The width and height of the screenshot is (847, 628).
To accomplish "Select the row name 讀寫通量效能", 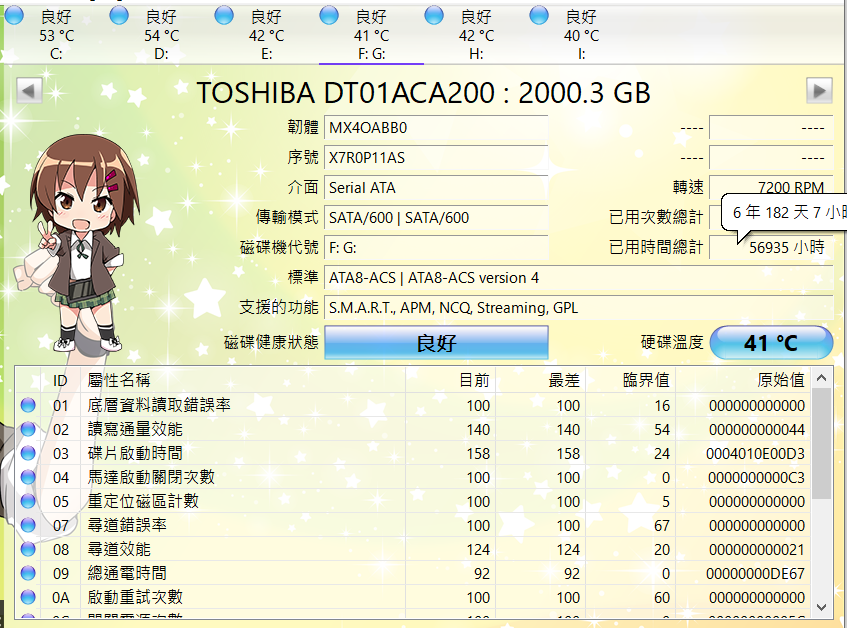I will pyautogui.click(x=135, y=429).
